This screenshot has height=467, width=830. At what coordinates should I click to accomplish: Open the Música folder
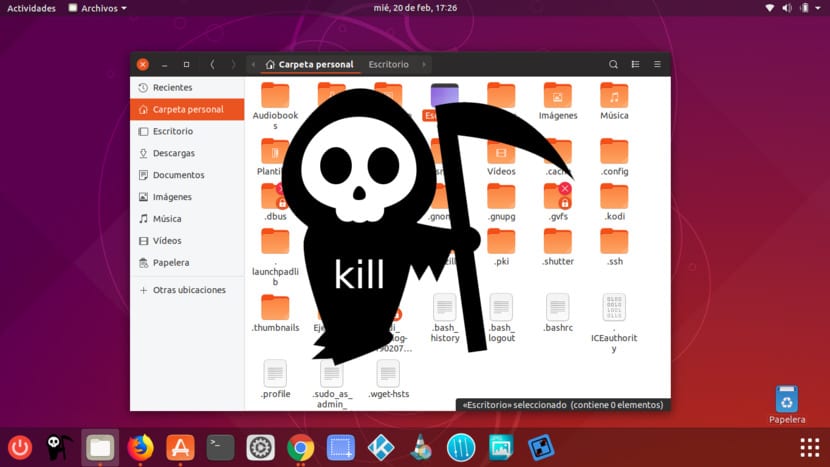pyautogui.click(x=614, y=102)
